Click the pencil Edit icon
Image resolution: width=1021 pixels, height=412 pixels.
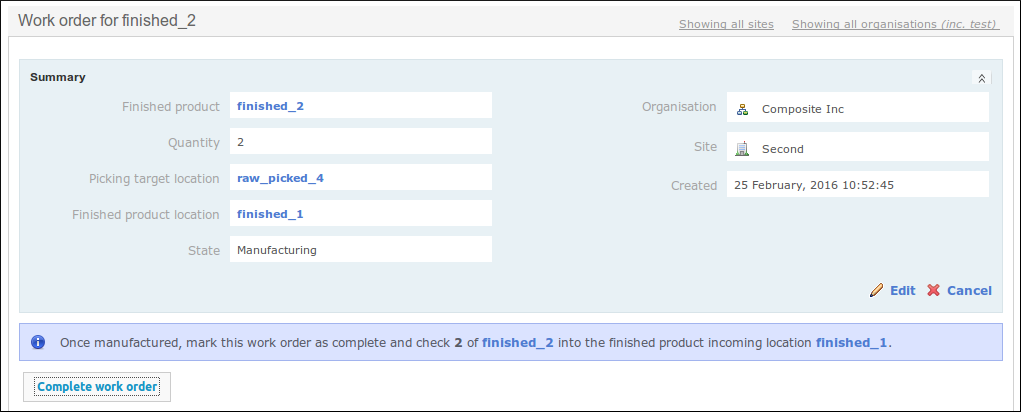pyautogui.click(x=876, y=290)
